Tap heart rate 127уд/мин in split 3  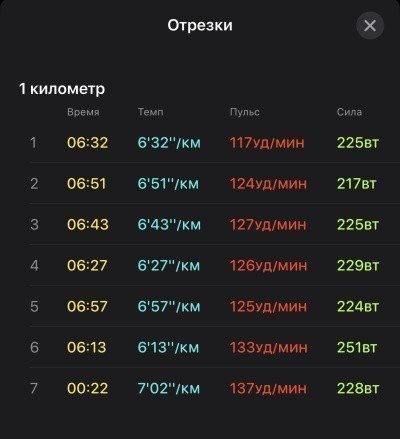[268, 225]
